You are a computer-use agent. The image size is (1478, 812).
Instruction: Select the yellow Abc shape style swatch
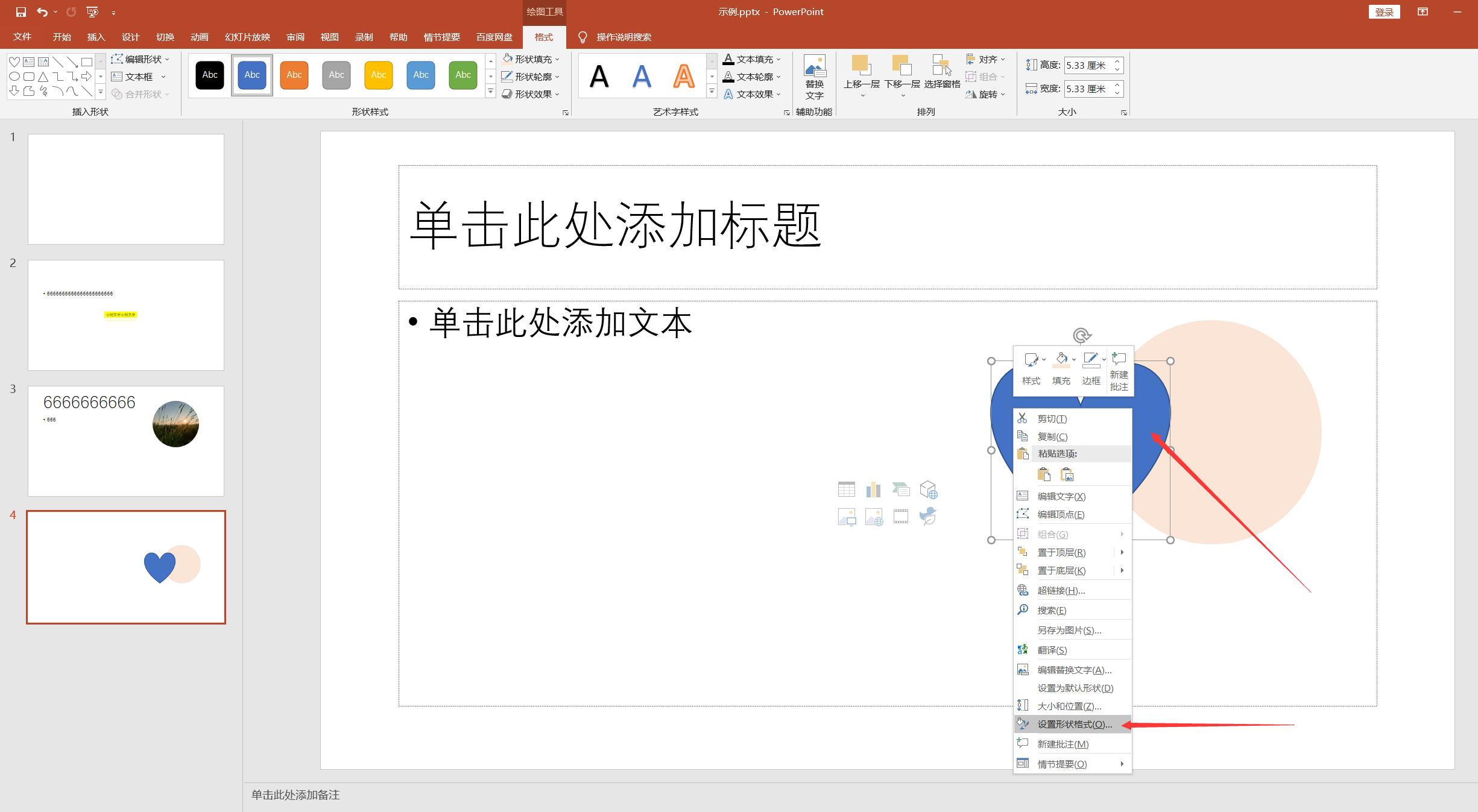[379, 75]
